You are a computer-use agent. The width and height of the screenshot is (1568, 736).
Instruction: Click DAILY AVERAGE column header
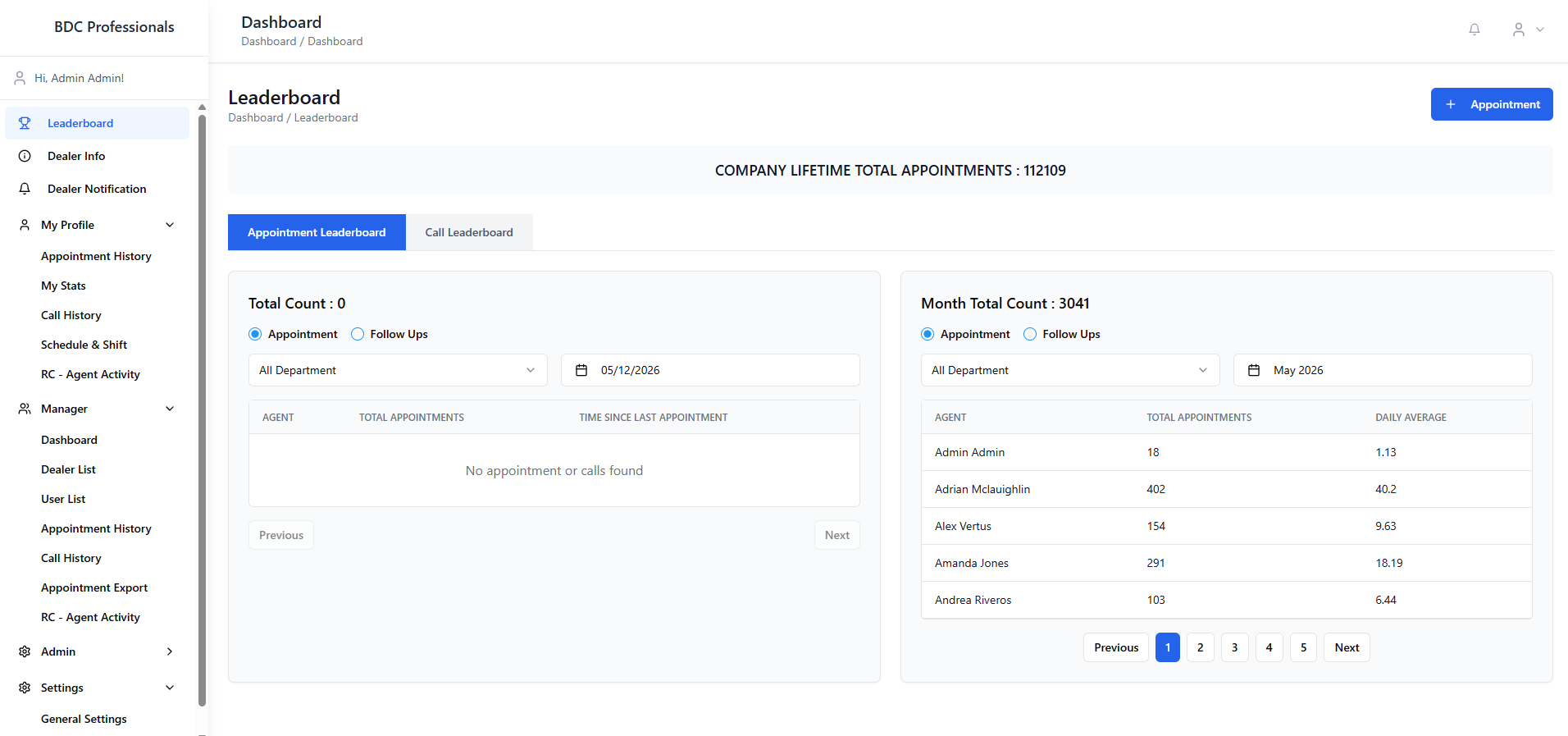1411,418
